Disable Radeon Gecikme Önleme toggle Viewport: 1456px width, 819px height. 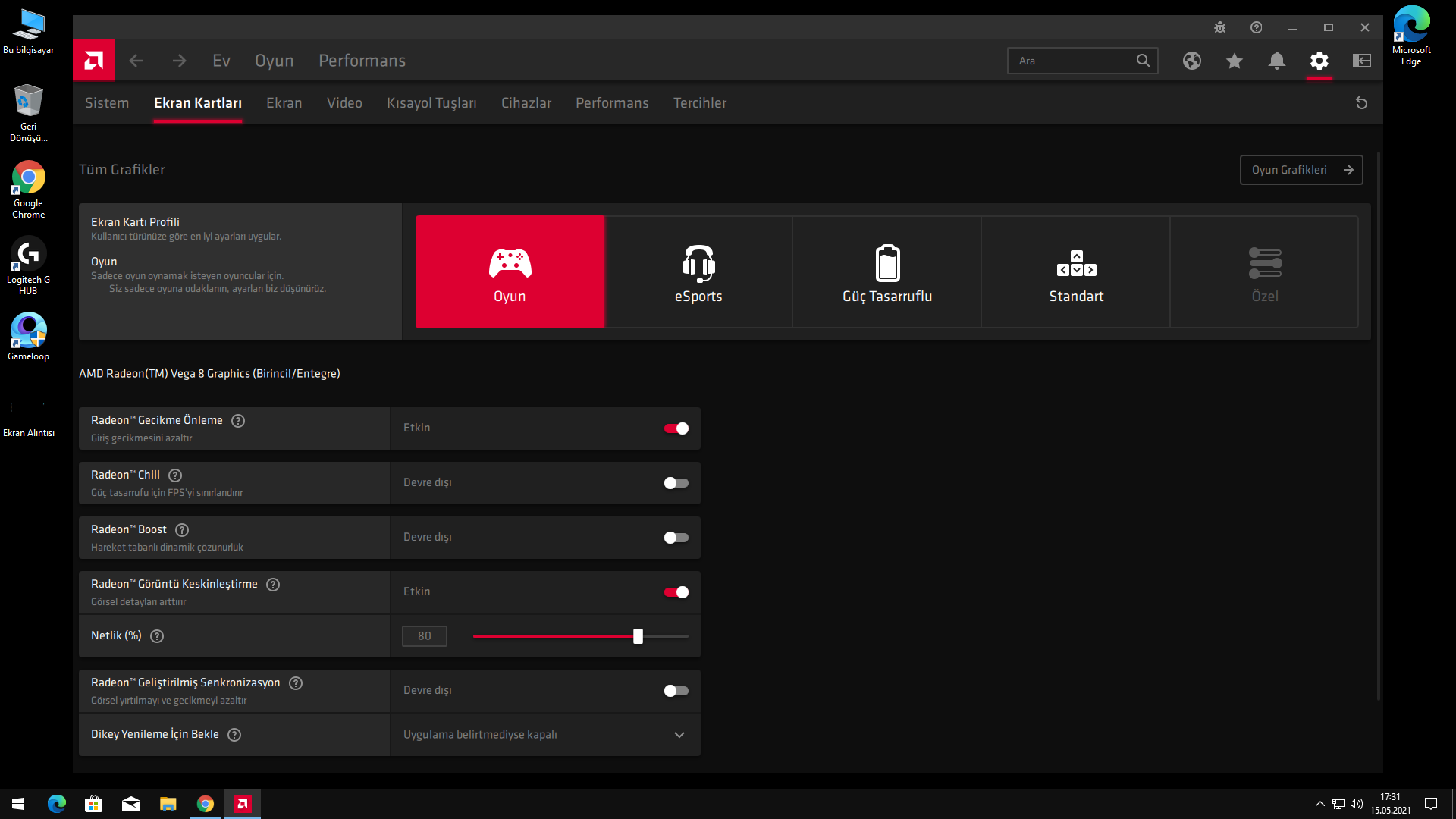(676, 428)
